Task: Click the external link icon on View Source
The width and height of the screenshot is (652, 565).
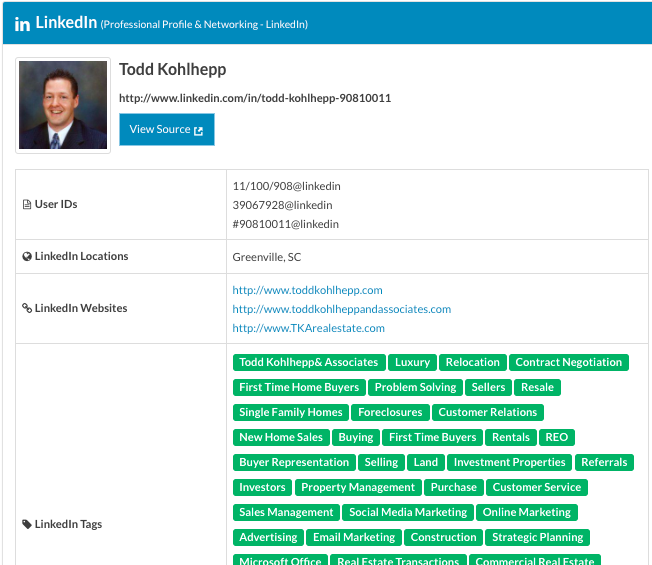Action: click(198, 131)
